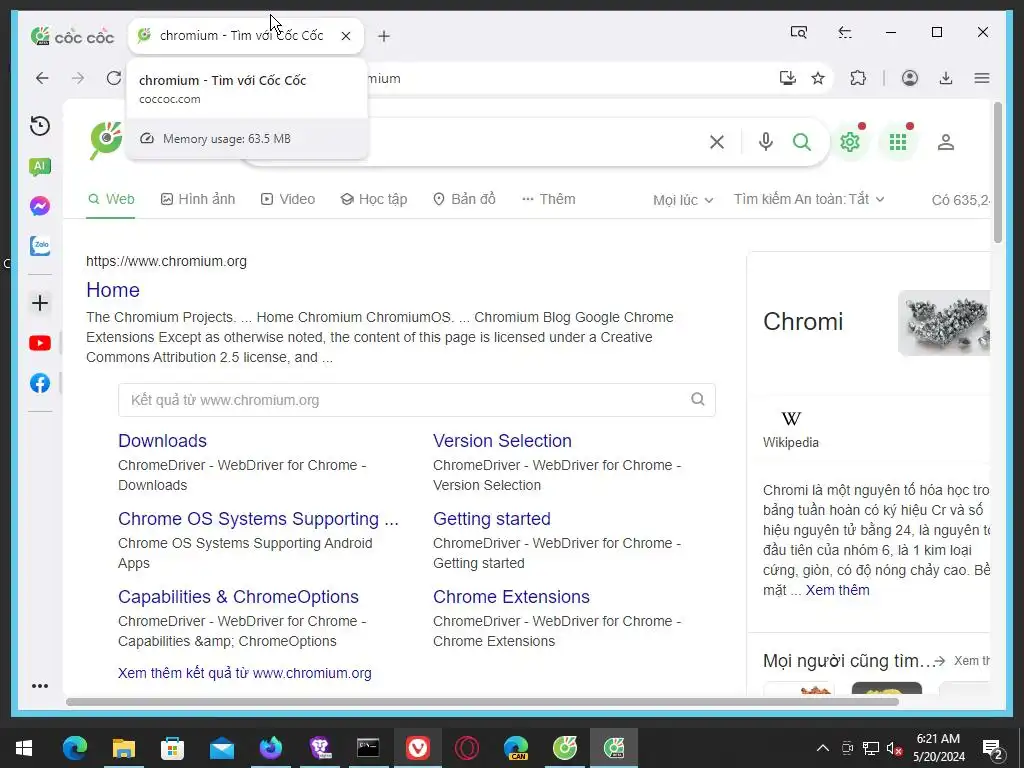1024x768 pixels.
Task: Click the muted volume tray icon
Action: click(894, 748)
